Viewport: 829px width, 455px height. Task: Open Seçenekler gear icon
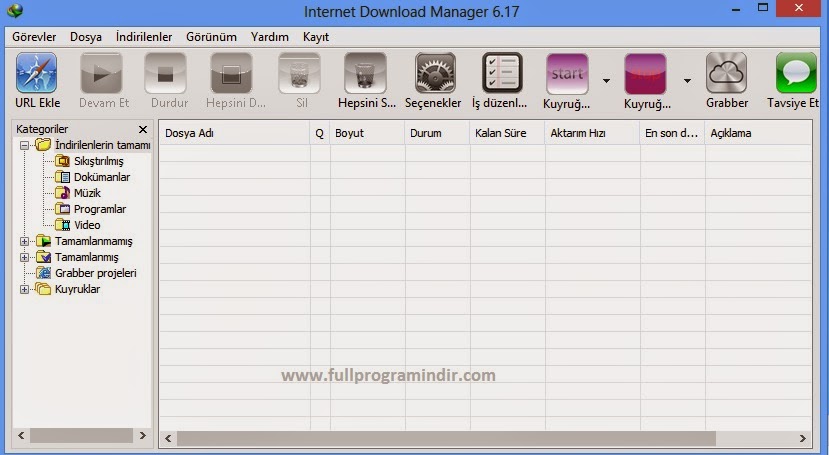tap(435, 73)
